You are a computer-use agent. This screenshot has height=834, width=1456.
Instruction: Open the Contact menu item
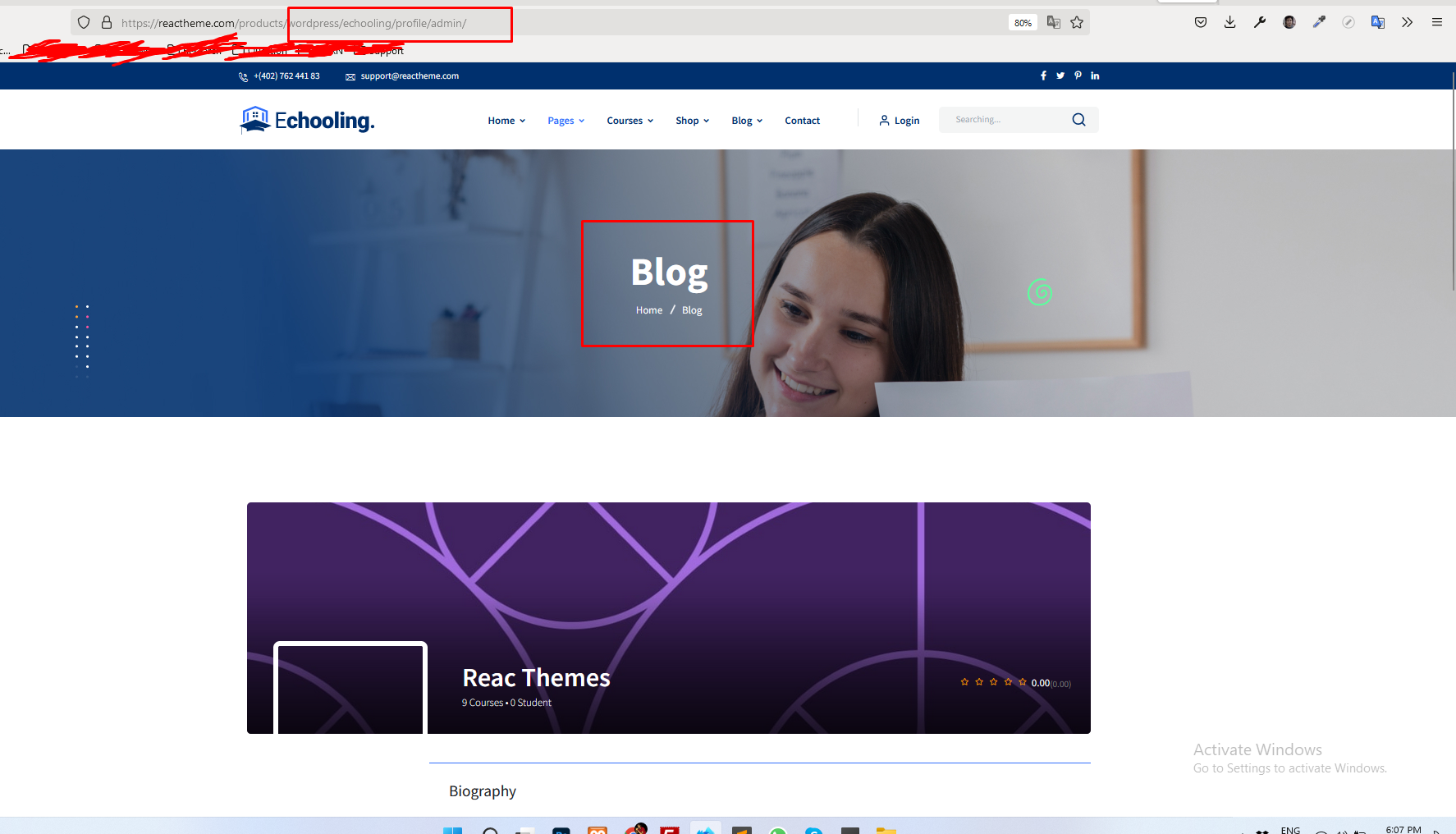coord(802,121)
